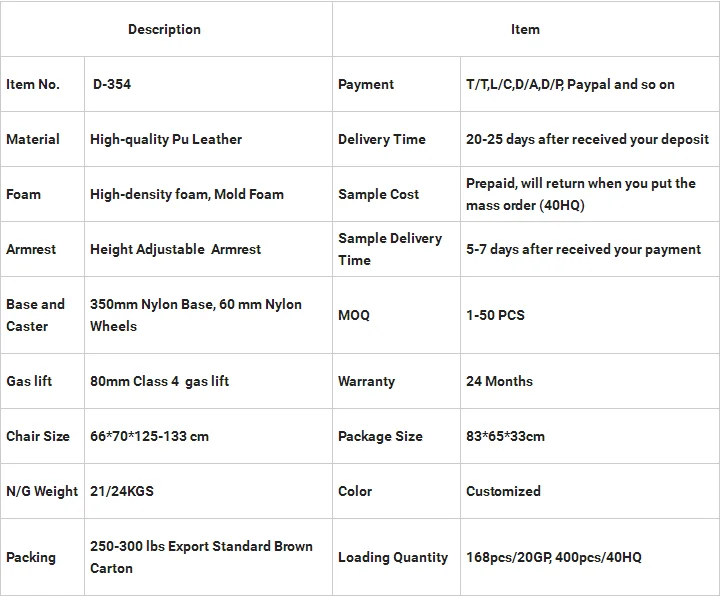Click the payment methods T/T, L/C cell
Screen dimensions: 720x597
pos(570,84)
